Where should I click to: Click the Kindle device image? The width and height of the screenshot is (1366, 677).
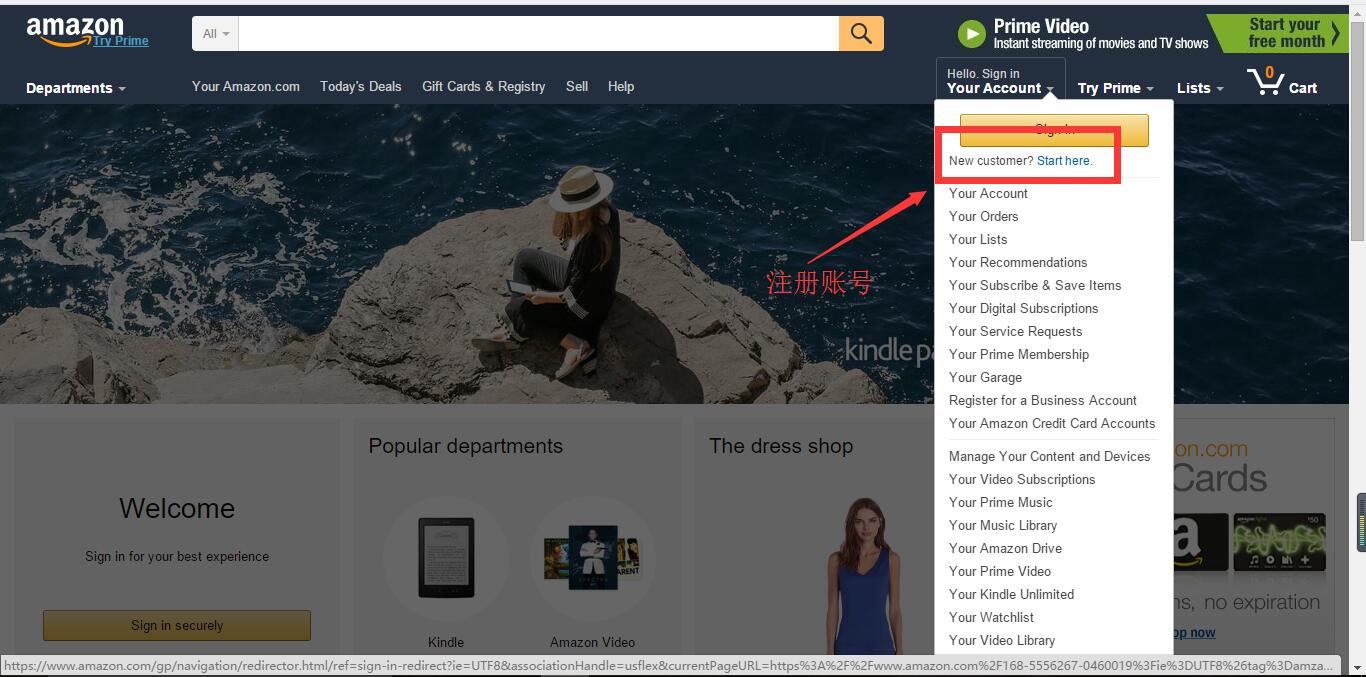click(445, 558)
